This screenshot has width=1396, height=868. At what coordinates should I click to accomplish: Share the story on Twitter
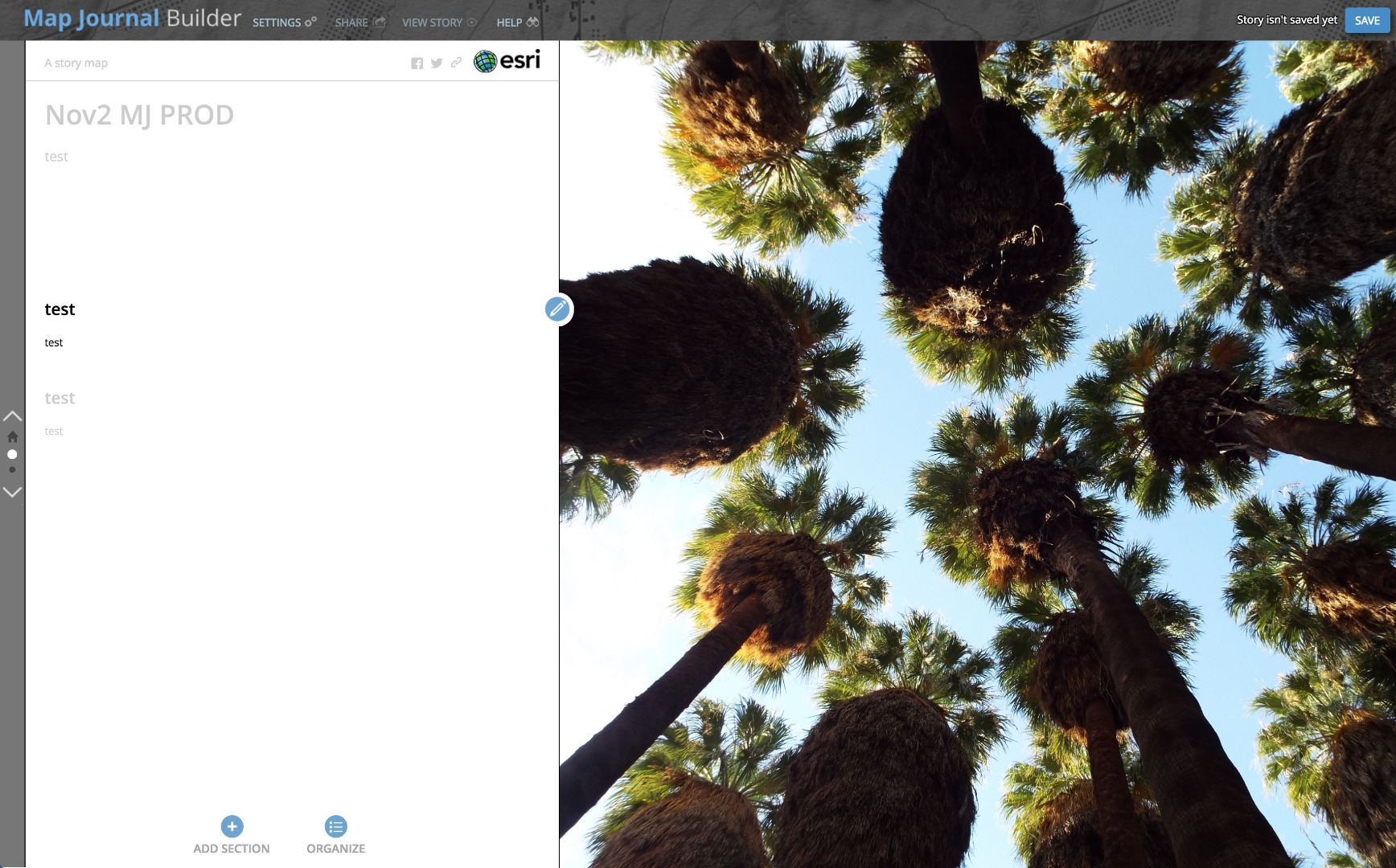[x=437, y=63]
